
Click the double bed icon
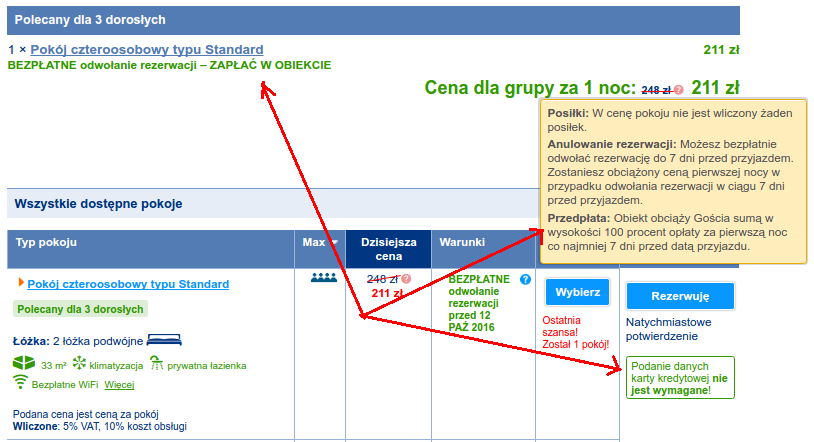tap(164, 341)
